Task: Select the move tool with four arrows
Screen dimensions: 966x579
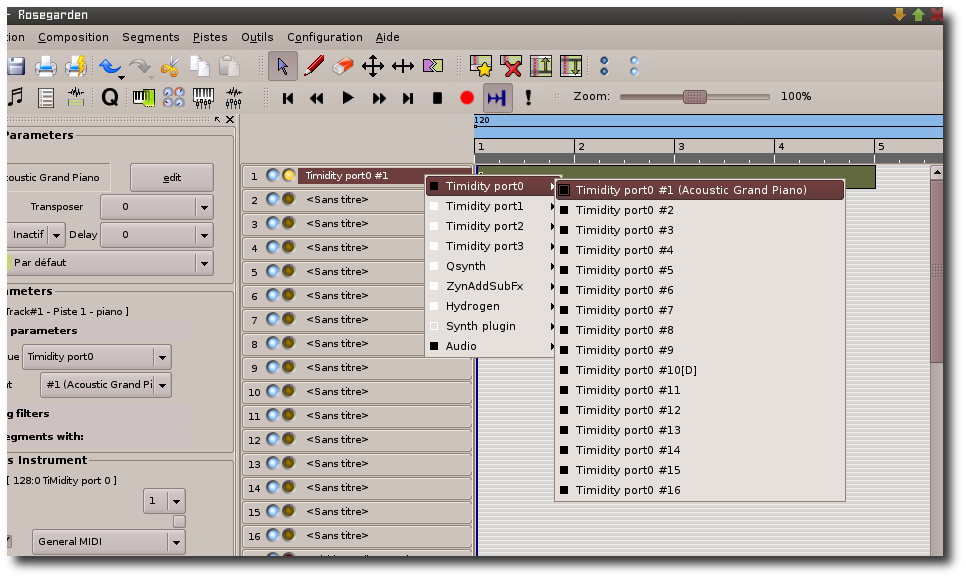Action: coord(373,66)
